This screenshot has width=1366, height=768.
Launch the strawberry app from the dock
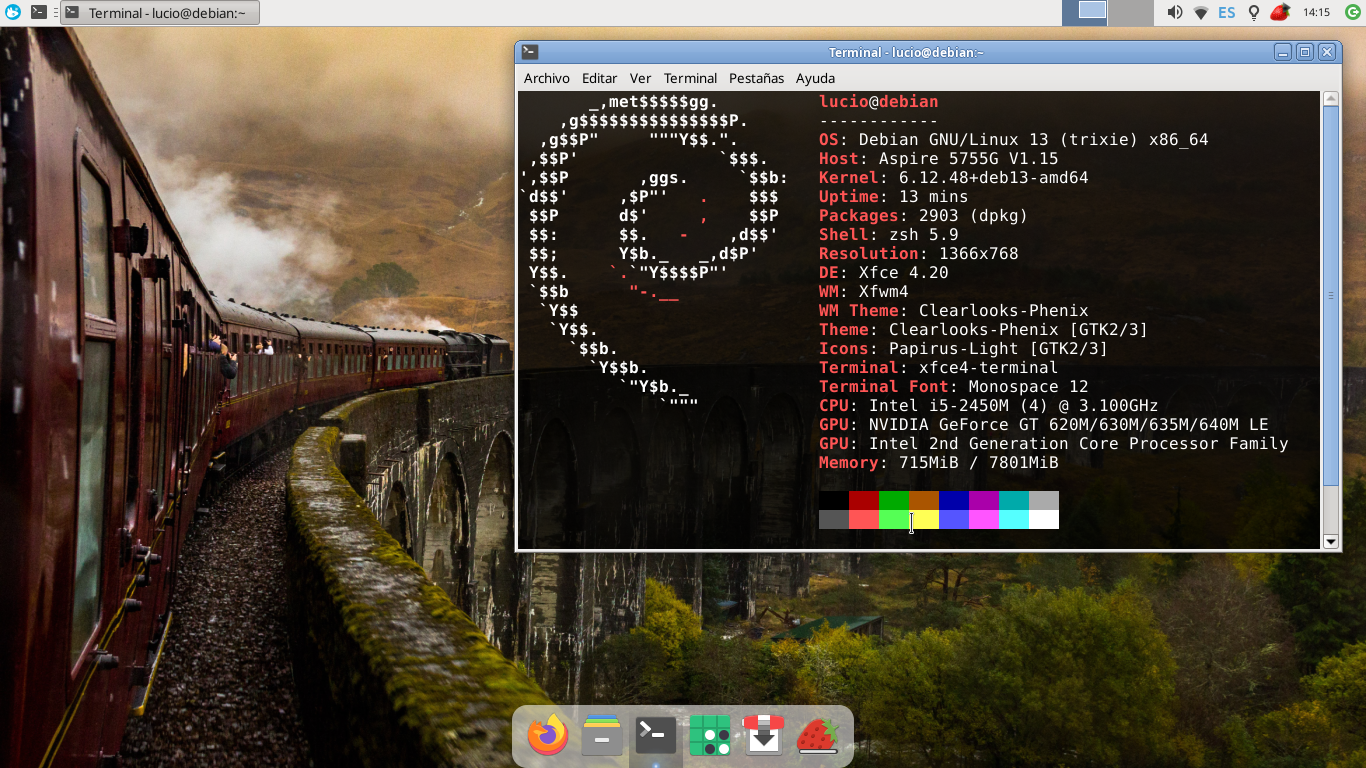point(817,736)
